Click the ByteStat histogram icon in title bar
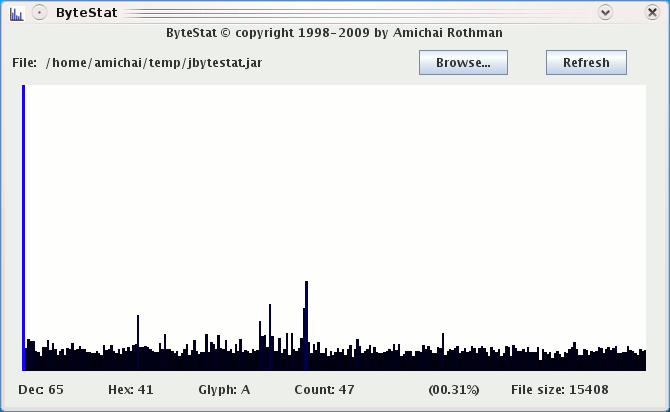670x412 pixels. tap(16, 13)
